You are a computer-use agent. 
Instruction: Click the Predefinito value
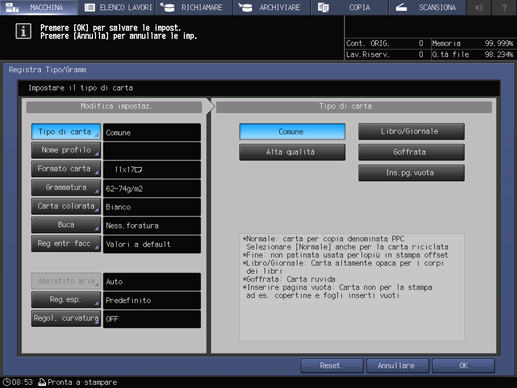(152, 300)
